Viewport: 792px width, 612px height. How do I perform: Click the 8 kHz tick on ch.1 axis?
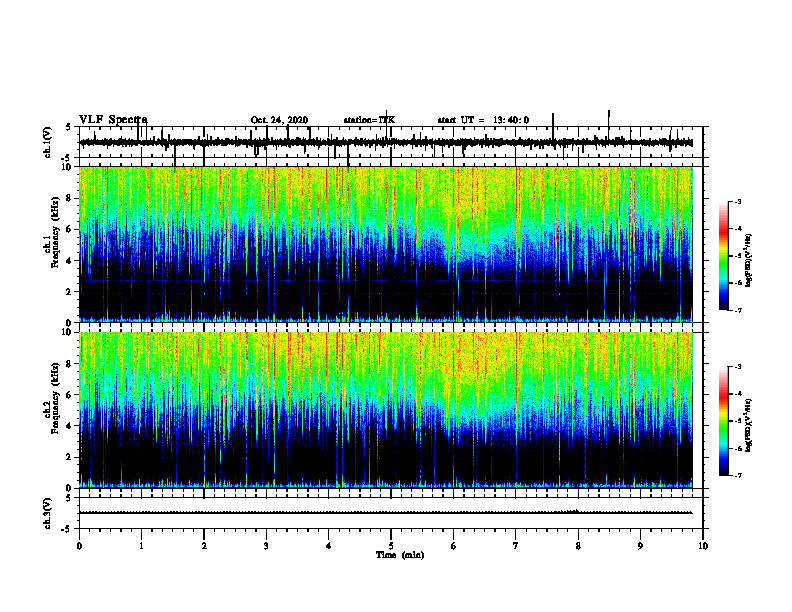[x=70, y=198]
